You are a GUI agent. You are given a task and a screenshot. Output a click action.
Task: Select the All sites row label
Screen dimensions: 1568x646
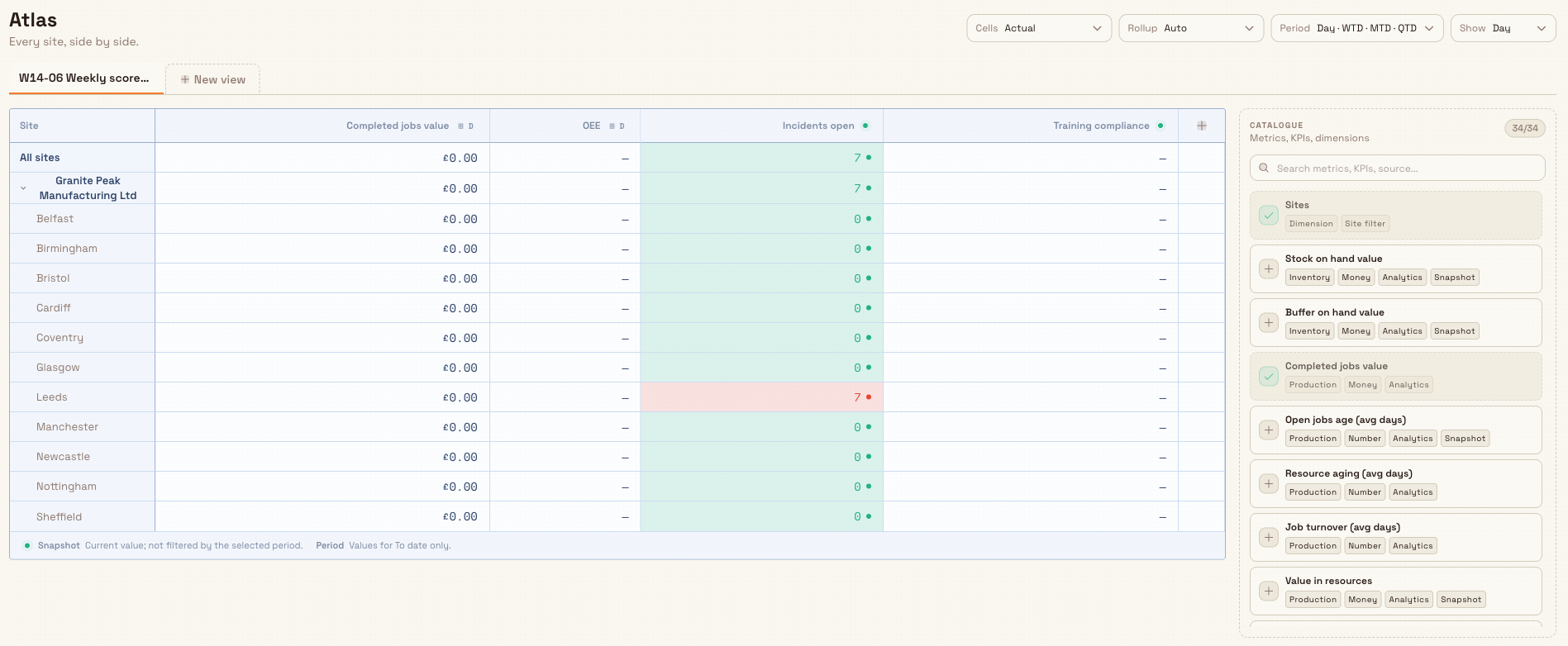tap(40, 158)
